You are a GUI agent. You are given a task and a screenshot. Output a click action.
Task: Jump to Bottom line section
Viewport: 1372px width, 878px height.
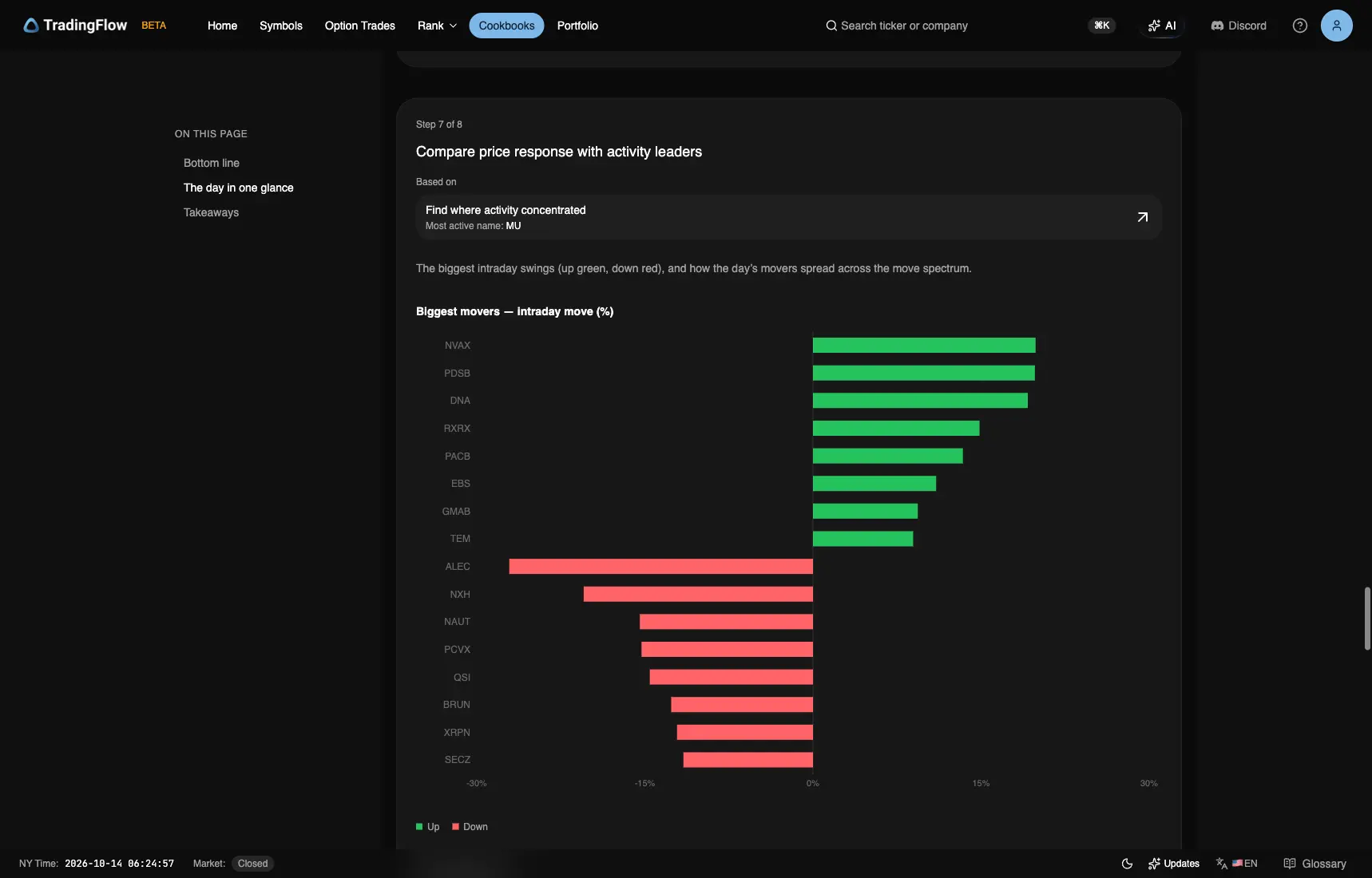coord(212,163)
